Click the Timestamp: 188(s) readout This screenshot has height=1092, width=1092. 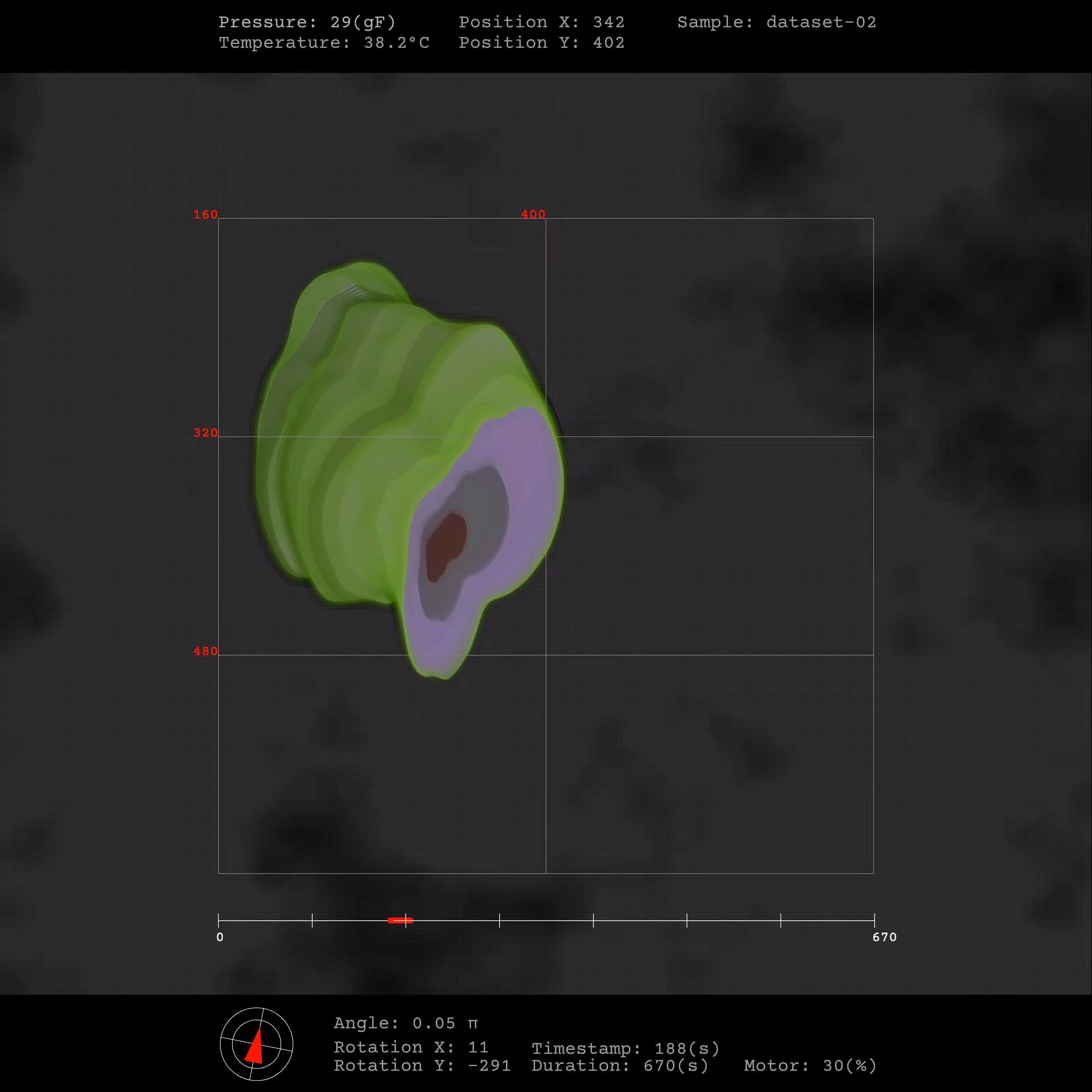coord(626,1048)
